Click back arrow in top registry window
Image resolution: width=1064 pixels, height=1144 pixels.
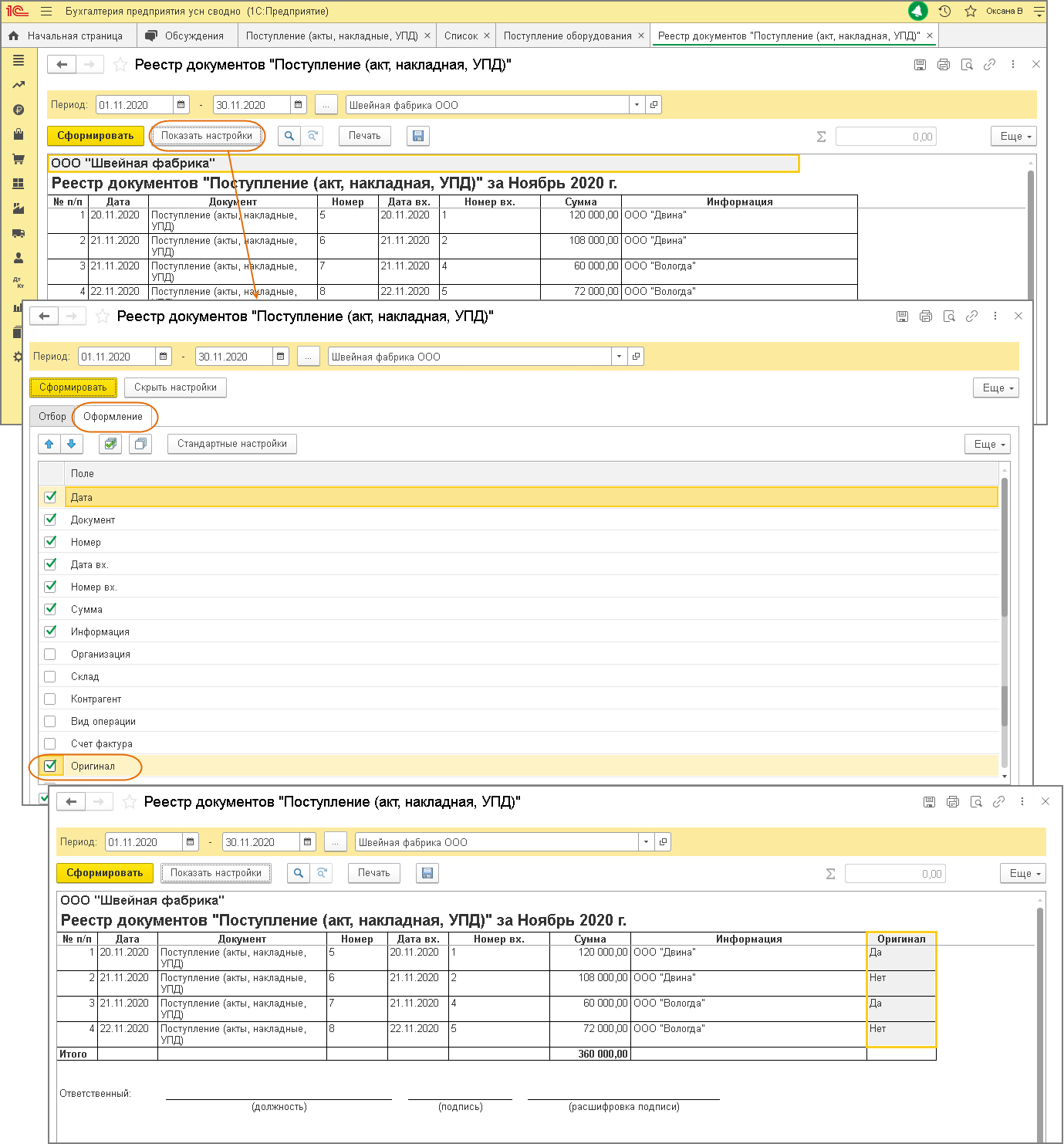click(62, 65)
